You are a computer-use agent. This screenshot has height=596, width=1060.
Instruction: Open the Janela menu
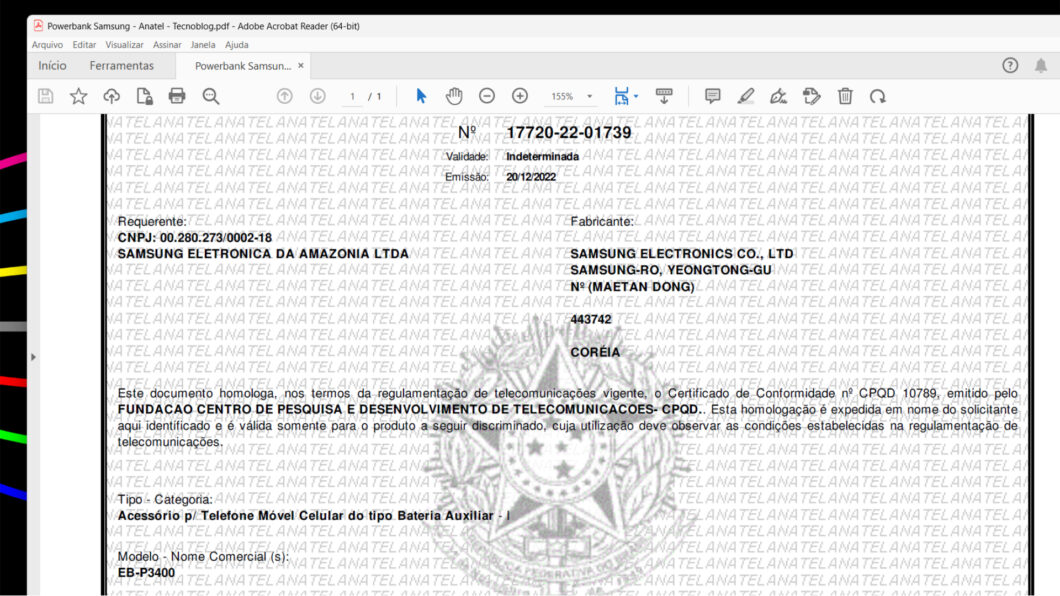point(203,45)
